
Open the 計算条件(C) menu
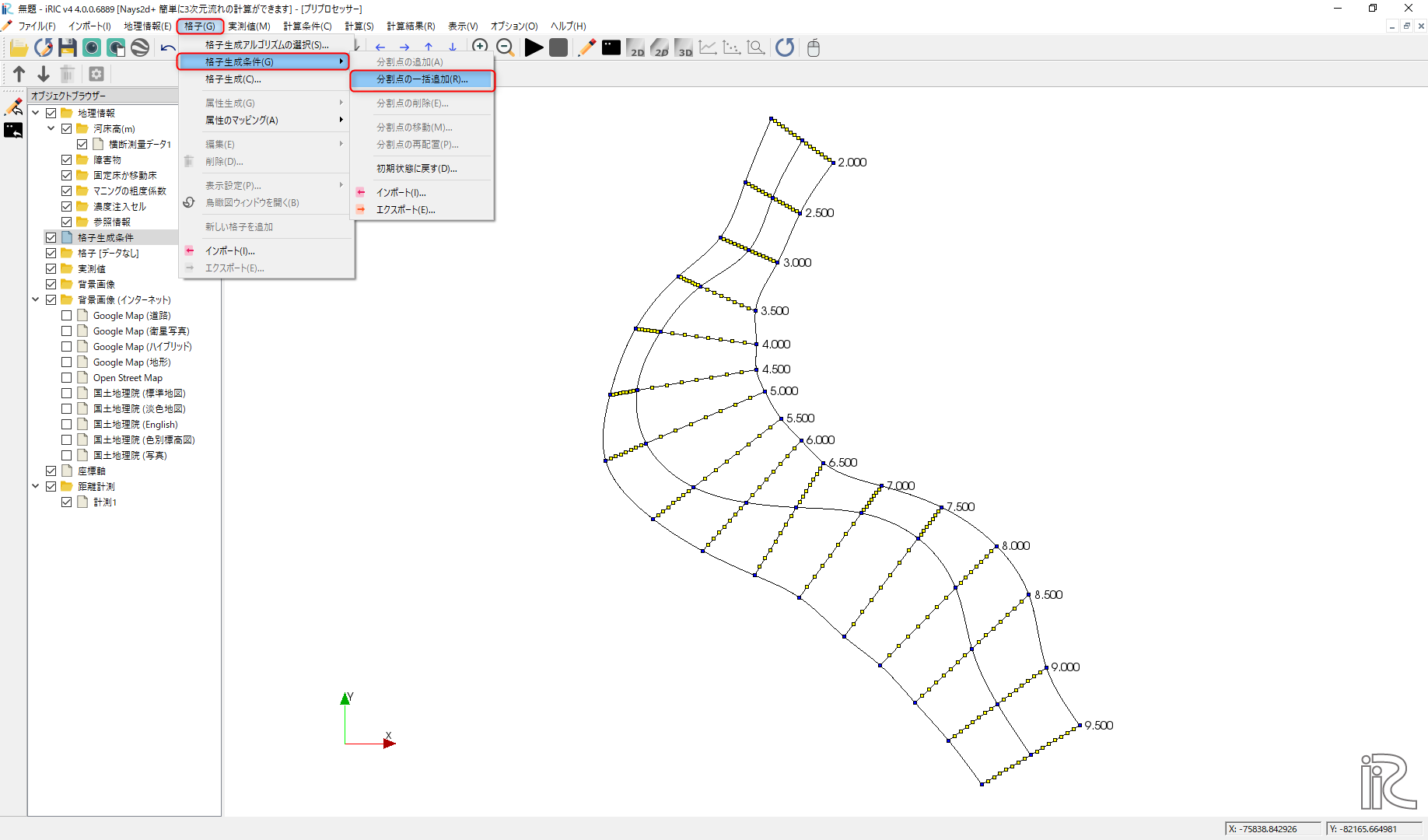pos(307,26)
